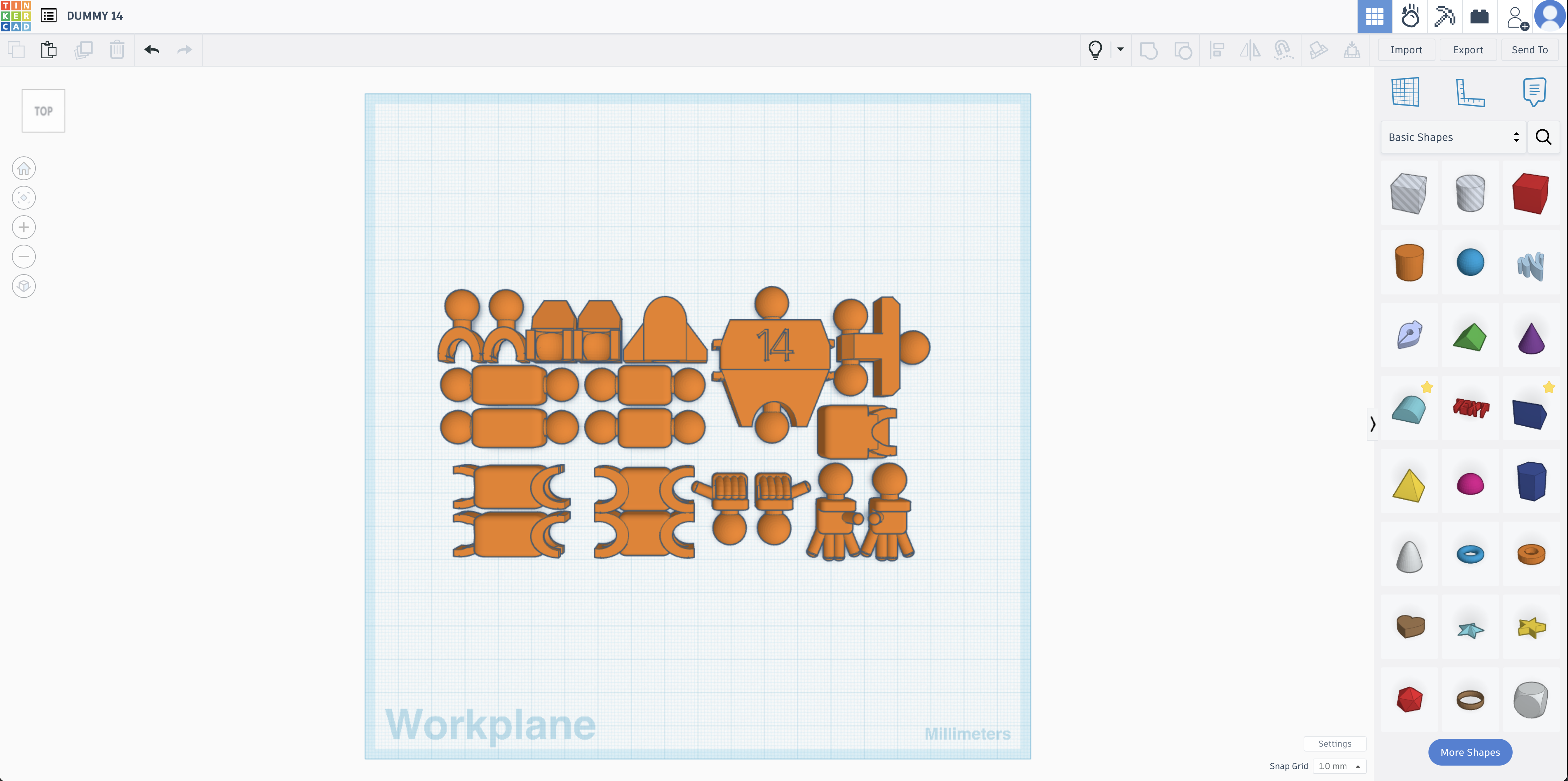Click the Home view button
Viewport: 1568px width, 781px height.
24,169
